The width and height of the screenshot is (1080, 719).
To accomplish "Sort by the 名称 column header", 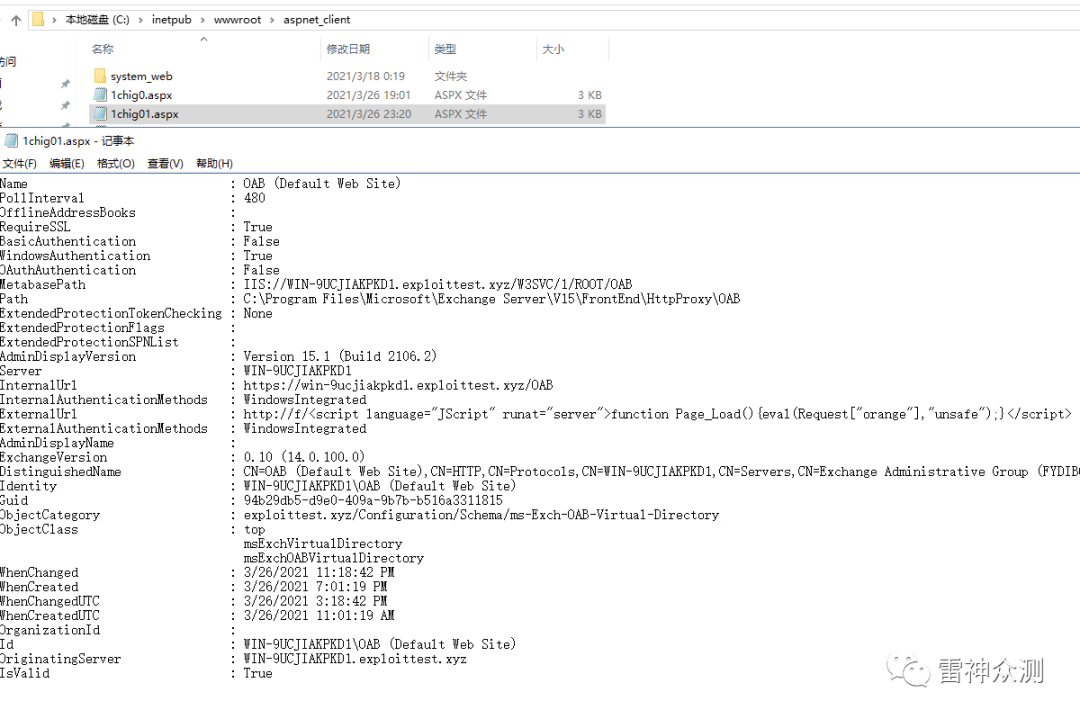I will pos(103,49).
